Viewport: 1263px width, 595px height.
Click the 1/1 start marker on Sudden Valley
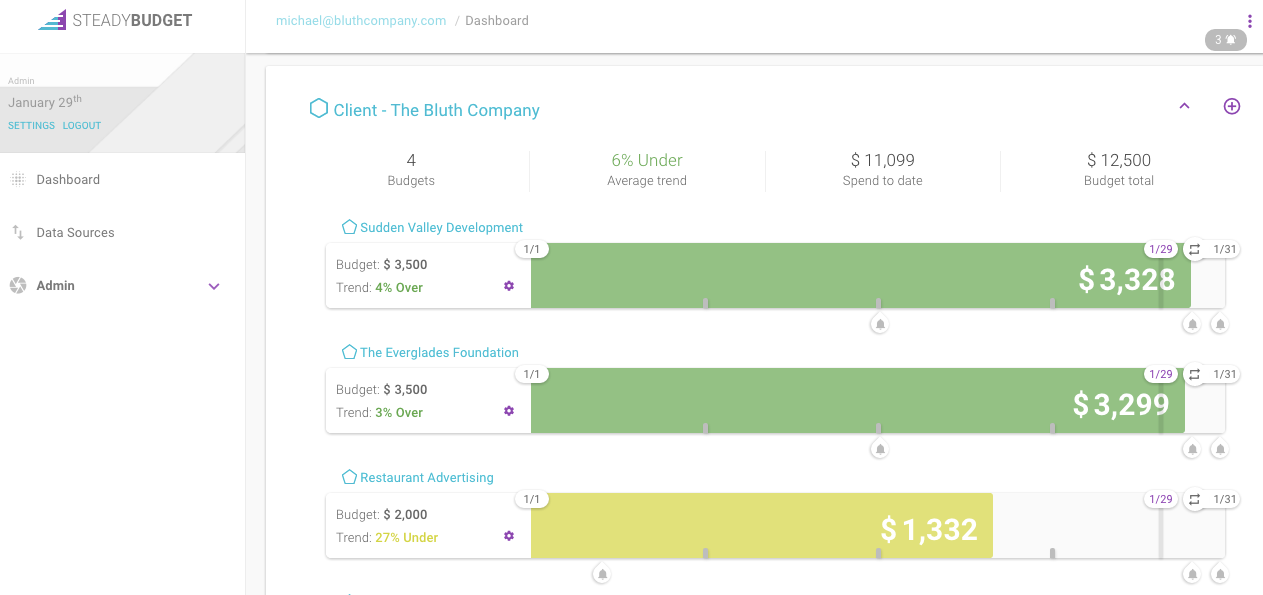[532, 249]
